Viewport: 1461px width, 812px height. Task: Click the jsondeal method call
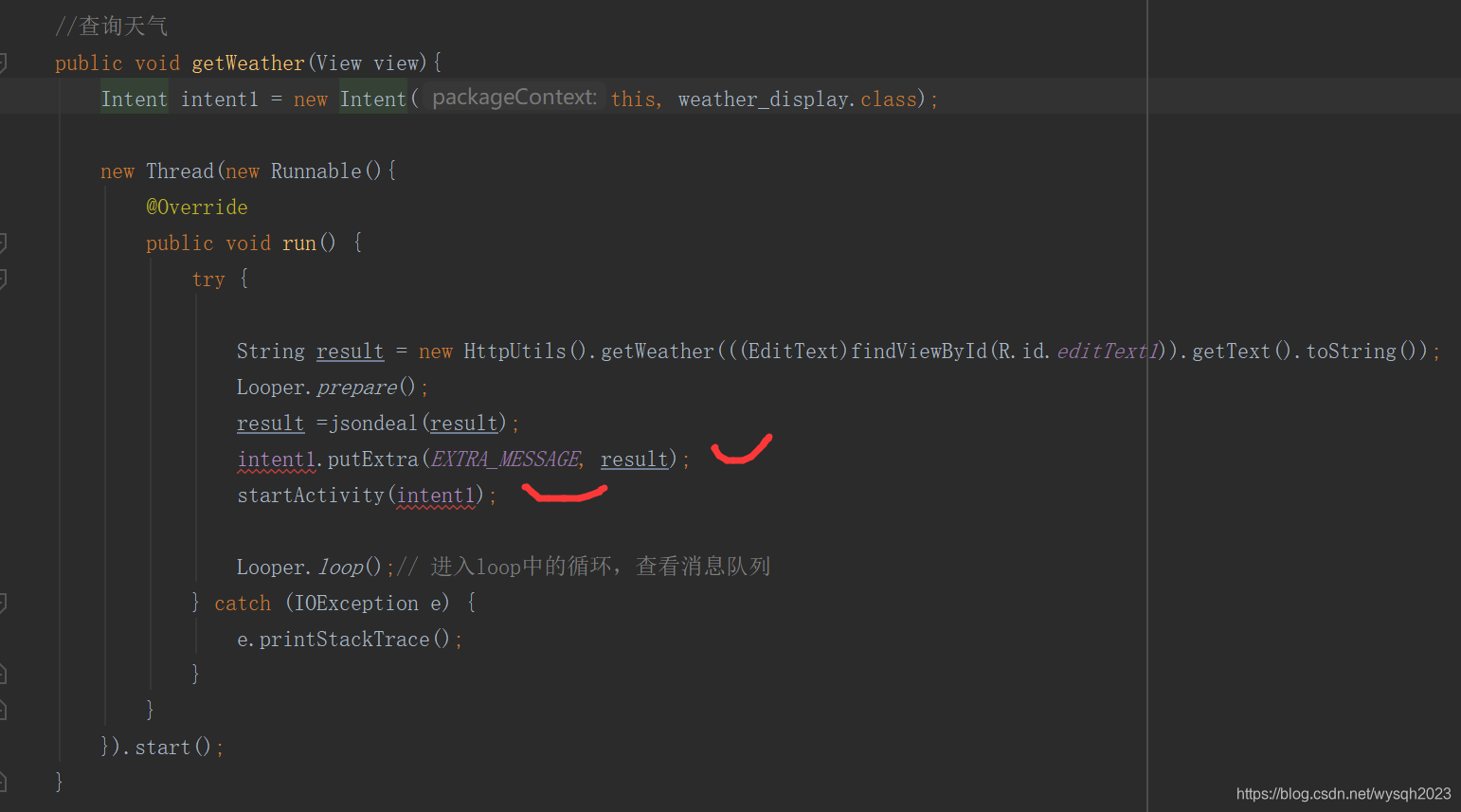tap(373, 424)
